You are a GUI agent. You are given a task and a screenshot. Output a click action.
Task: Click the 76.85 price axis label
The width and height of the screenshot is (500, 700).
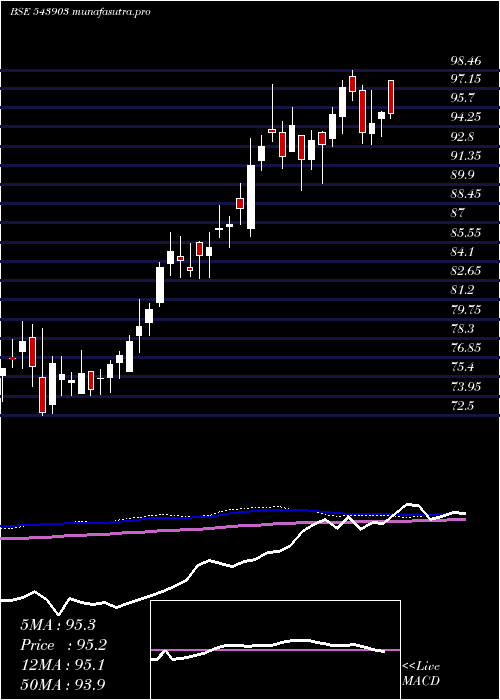point(466,348)
